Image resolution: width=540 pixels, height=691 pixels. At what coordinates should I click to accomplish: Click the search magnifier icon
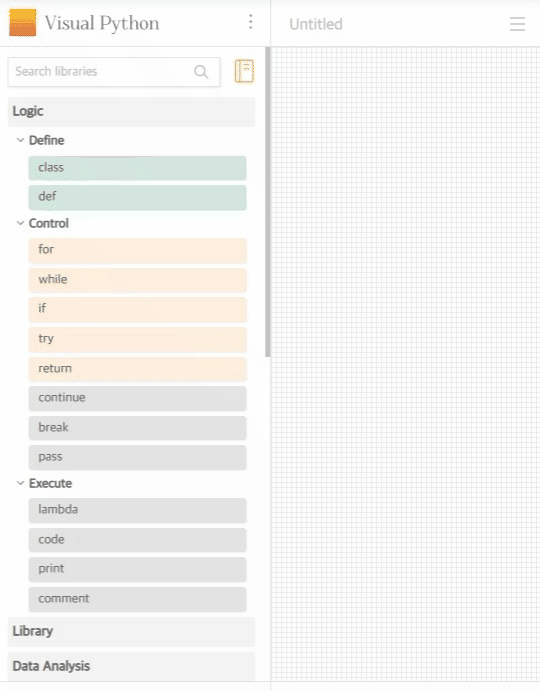[201, 71]
